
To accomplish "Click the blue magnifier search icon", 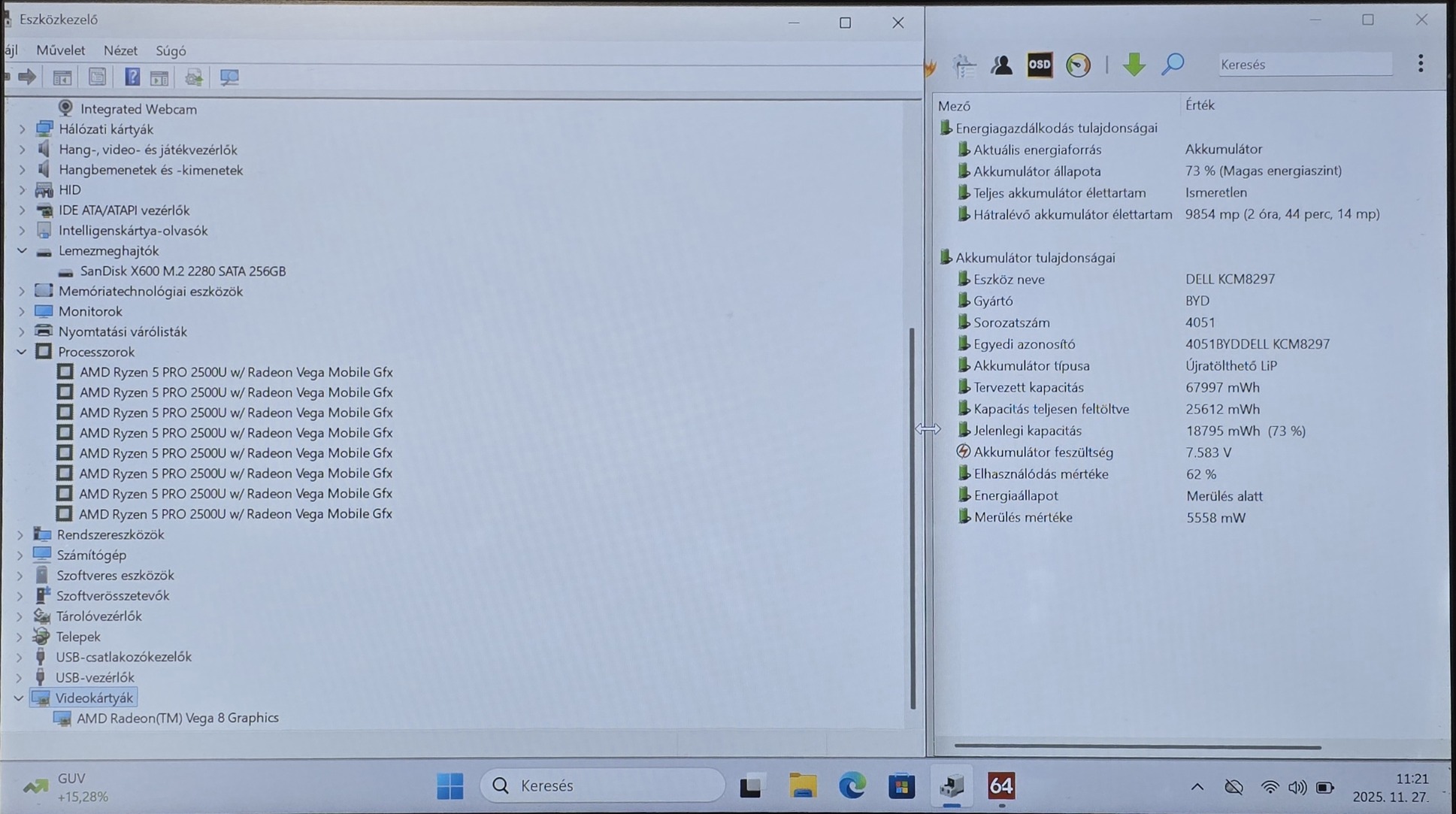I will click(1172, 65).
